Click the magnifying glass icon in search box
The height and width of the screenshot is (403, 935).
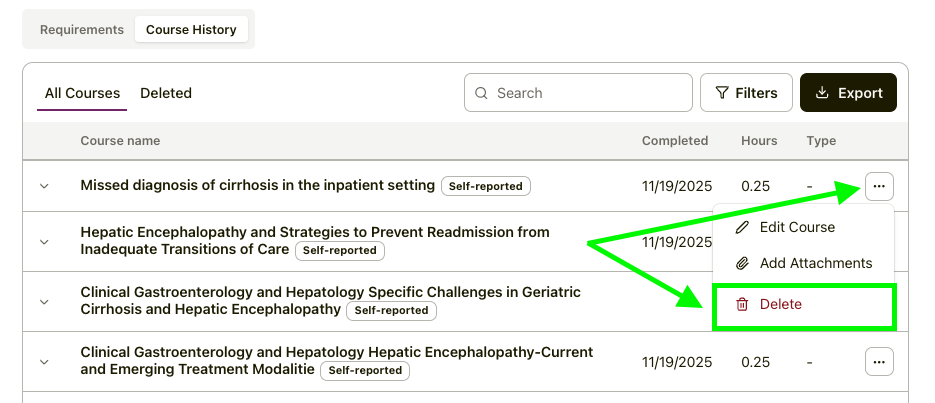tap(482, 93)
